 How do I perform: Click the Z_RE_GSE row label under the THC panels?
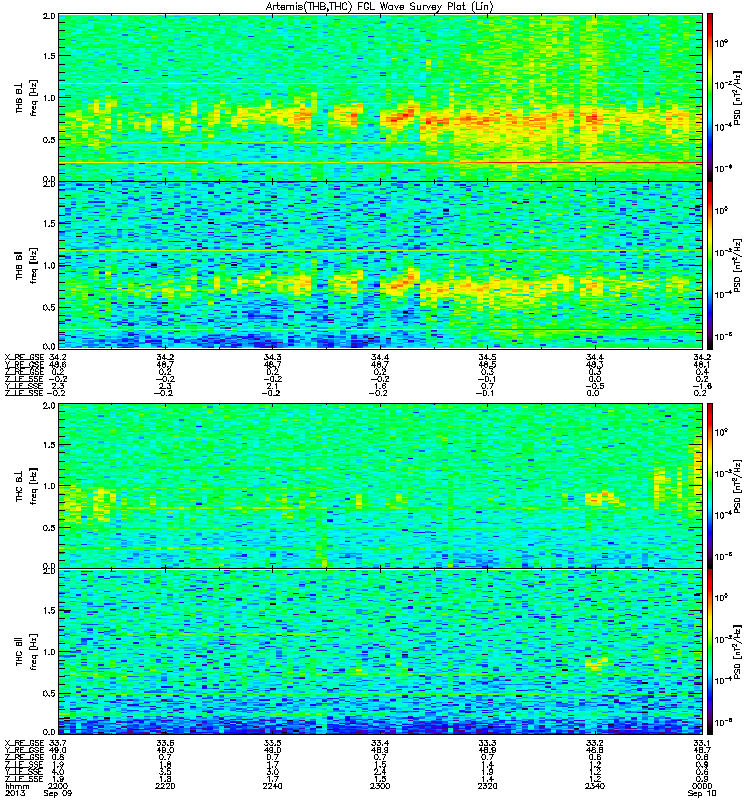click(x=24, y=758)
